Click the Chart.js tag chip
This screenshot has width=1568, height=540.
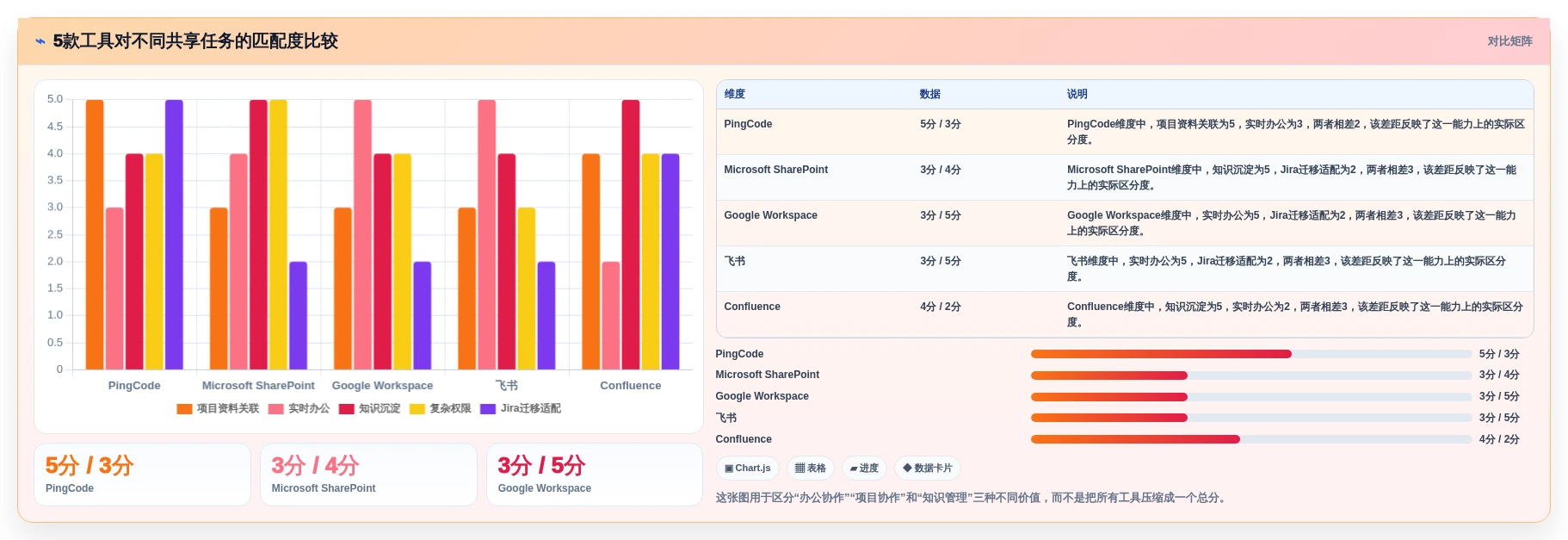[x=748, y=469]
